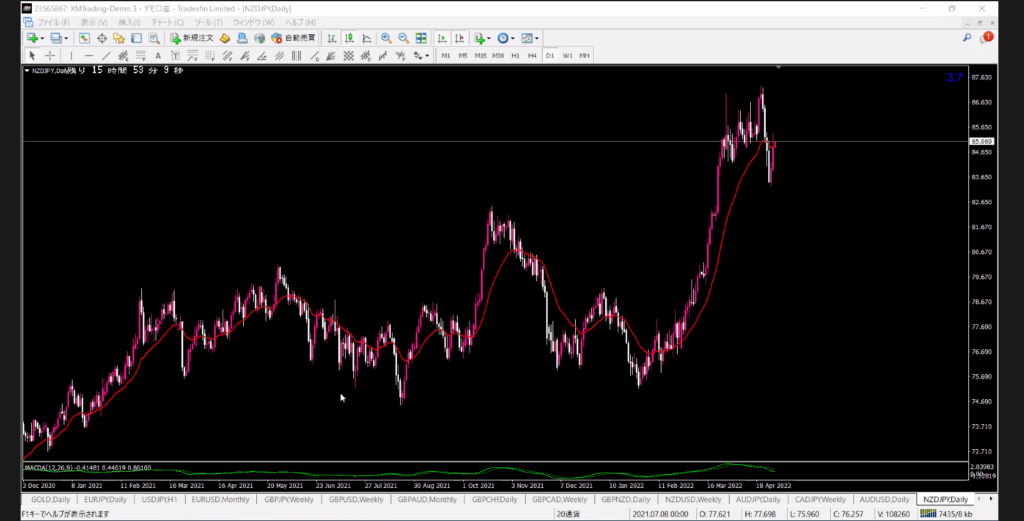Switch timeframe to M15

pyautogui.click(x=481, y=56)
